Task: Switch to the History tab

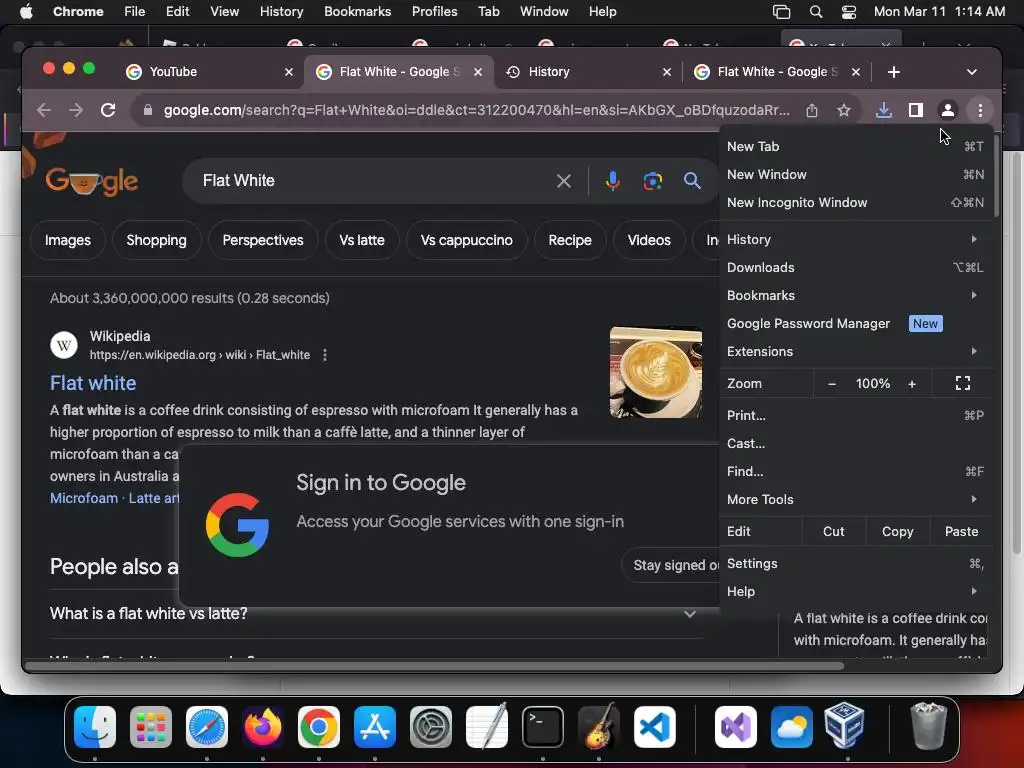Action: tap(586, 72)
